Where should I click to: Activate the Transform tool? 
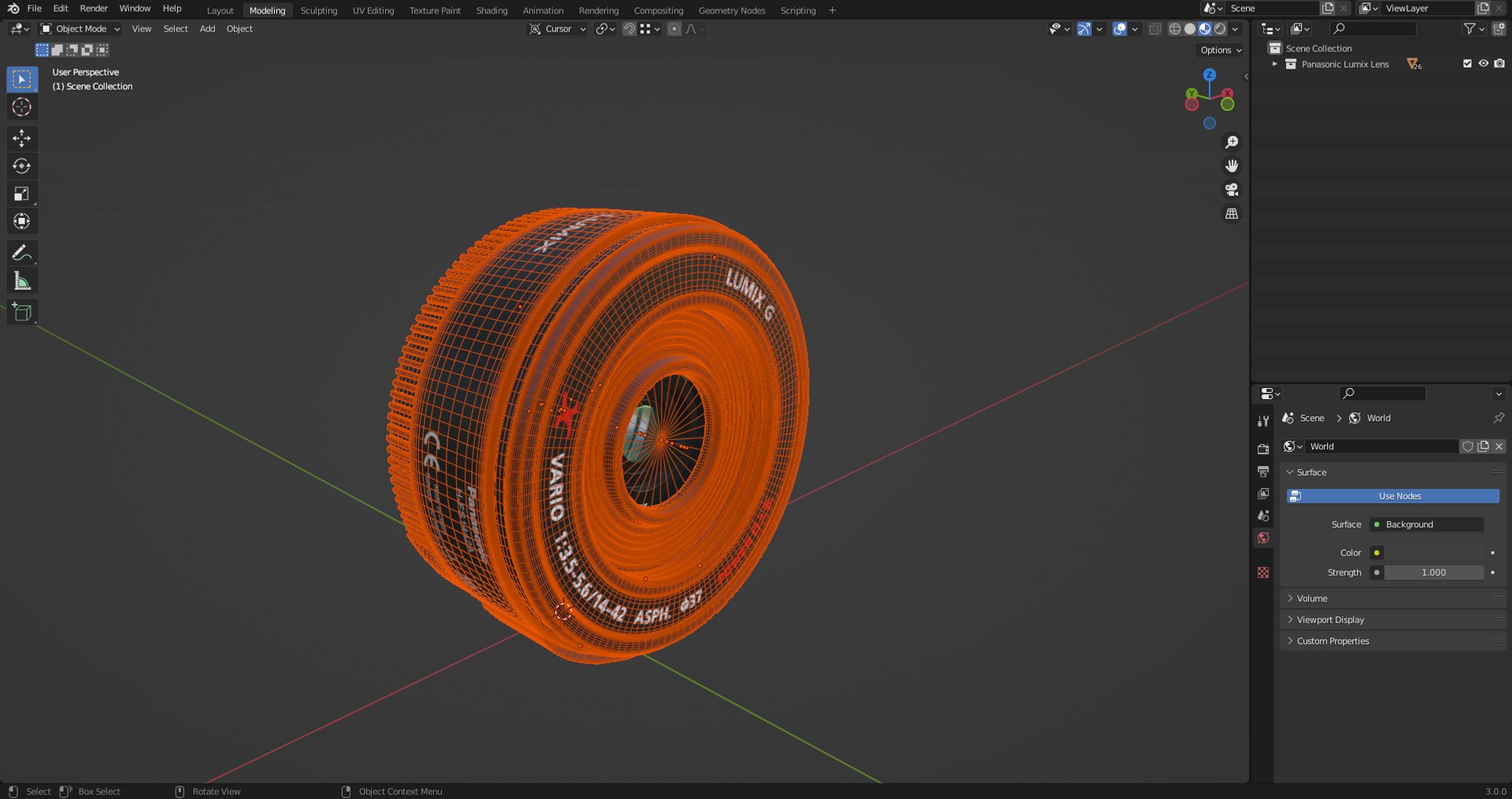pyautogui.click(x=22, y=221)
